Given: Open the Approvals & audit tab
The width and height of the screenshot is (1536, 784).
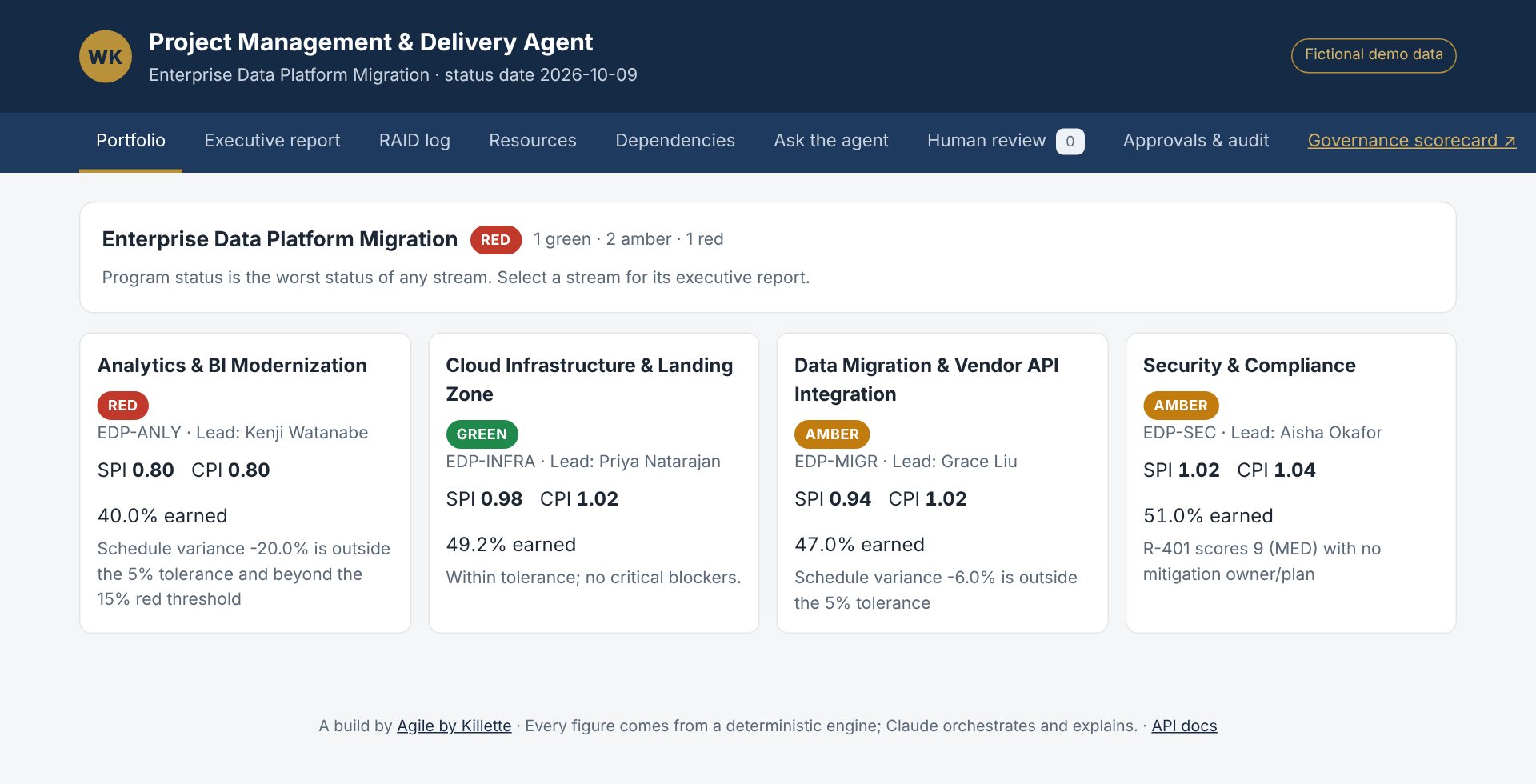Looking at the screenshot, I should pos(1196,141).
